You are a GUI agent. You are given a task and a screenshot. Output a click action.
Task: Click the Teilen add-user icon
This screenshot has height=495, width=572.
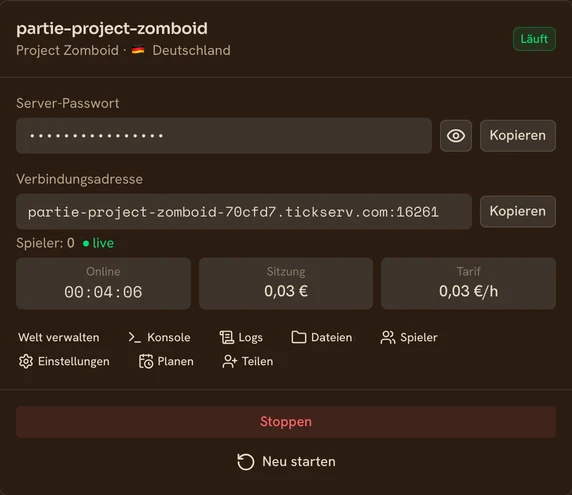tap(229, 361)
